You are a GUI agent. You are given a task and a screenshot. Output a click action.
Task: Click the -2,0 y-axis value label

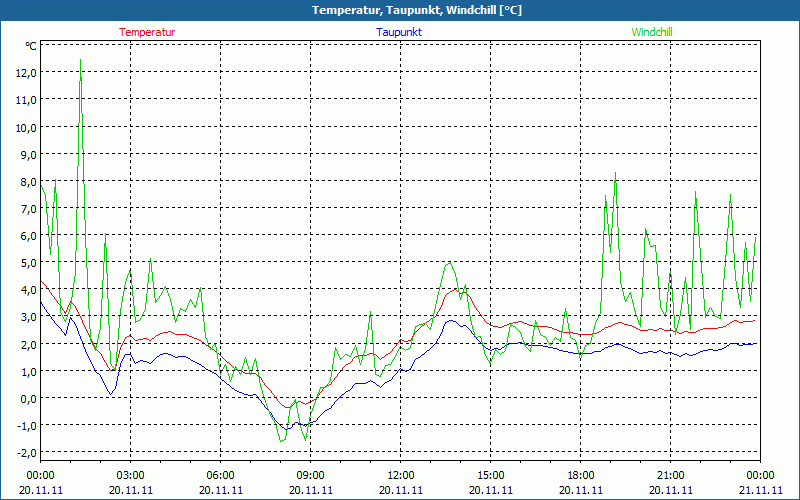pyautogui.click(x=25, y=452)
